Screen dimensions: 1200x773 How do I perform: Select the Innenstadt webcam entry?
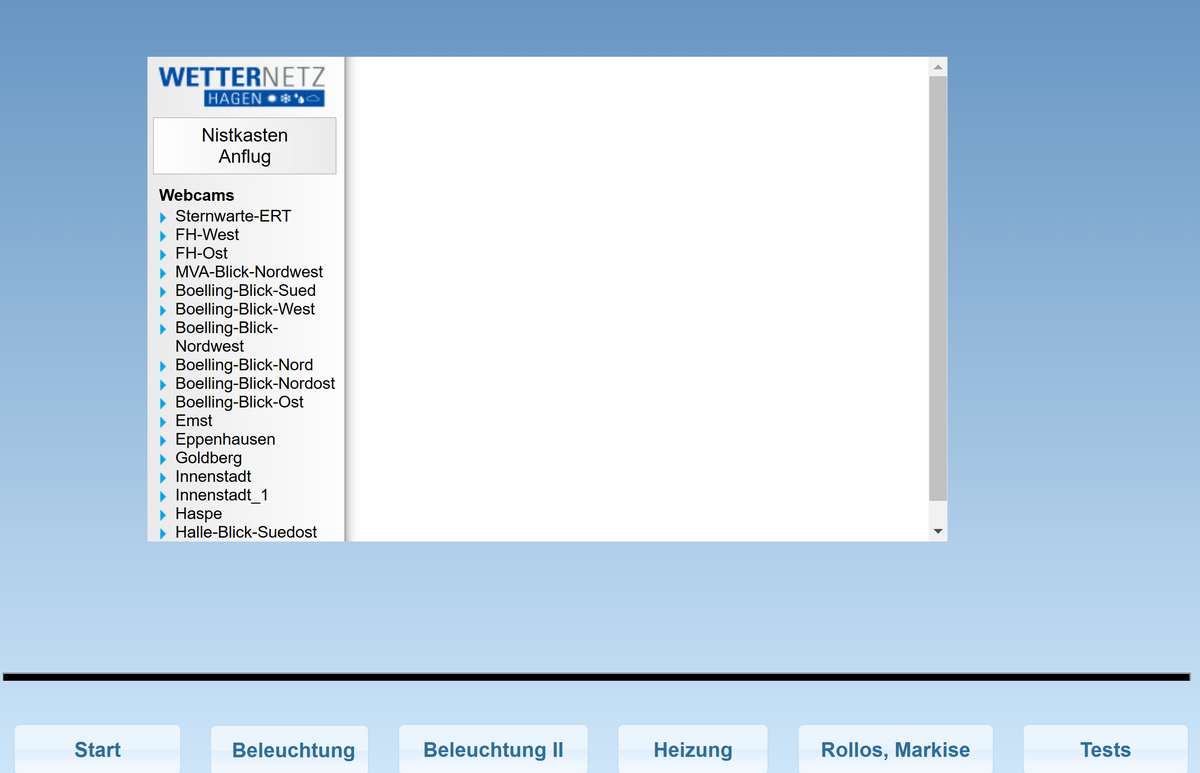[213, 477]
